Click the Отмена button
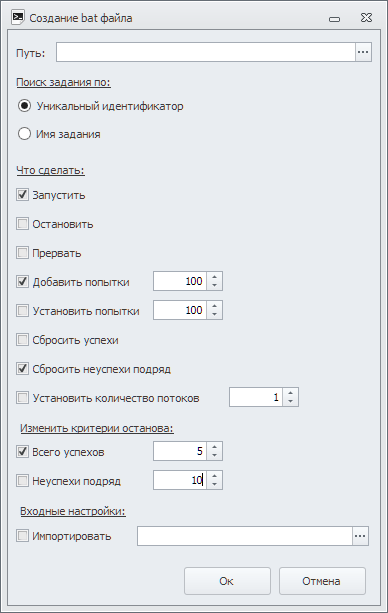 [x=322, y=581]
